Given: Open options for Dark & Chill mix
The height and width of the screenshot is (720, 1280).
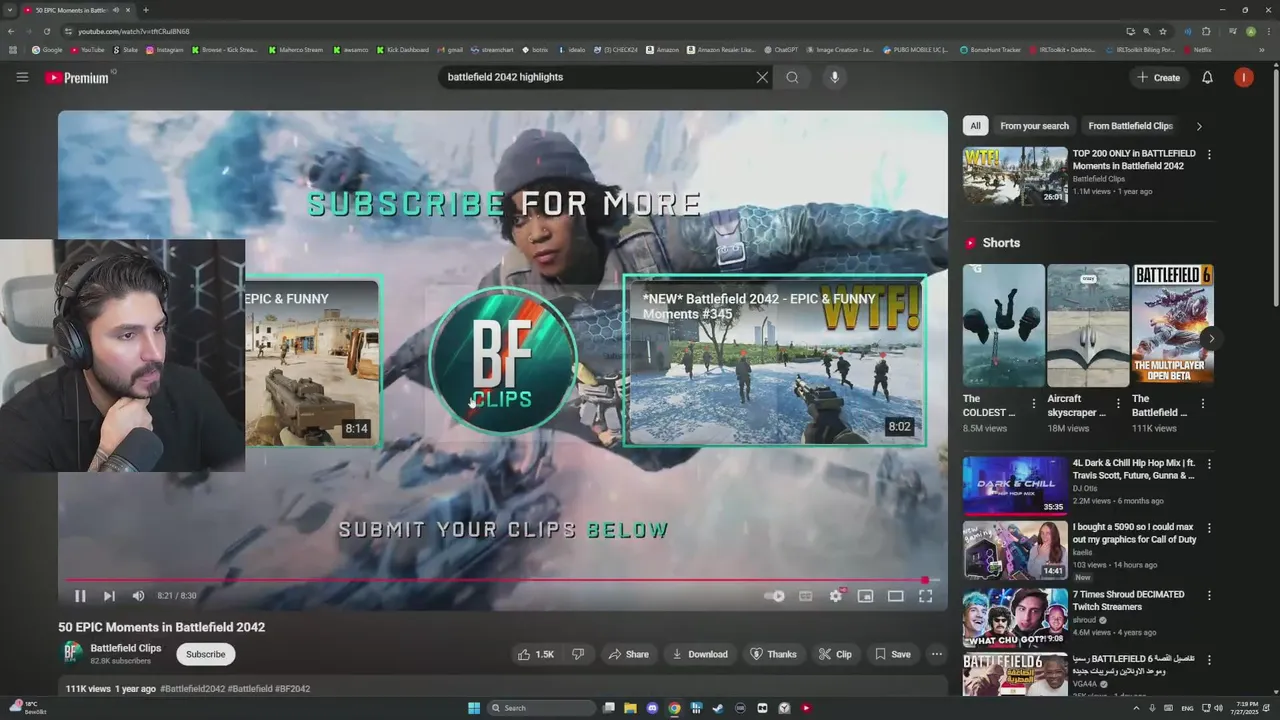Looking at the screenshot, I should [1209, 464].
